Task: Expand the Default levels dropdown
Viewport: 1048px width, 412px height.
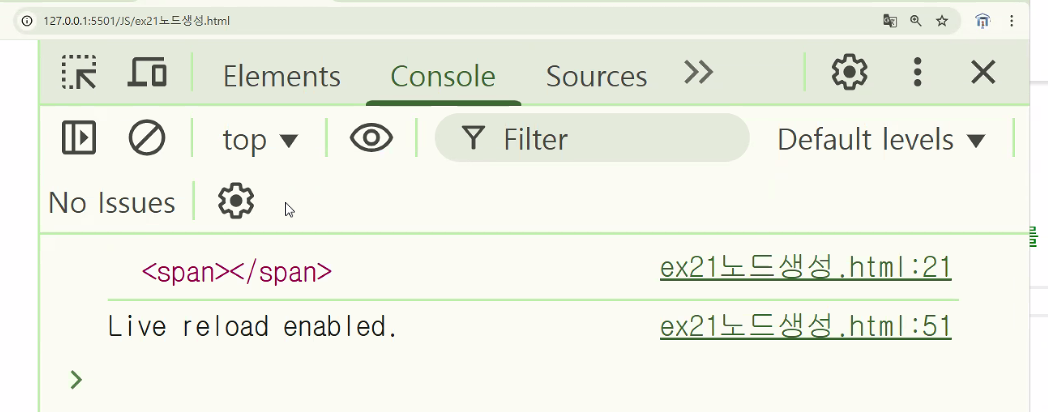Action: 881,140
